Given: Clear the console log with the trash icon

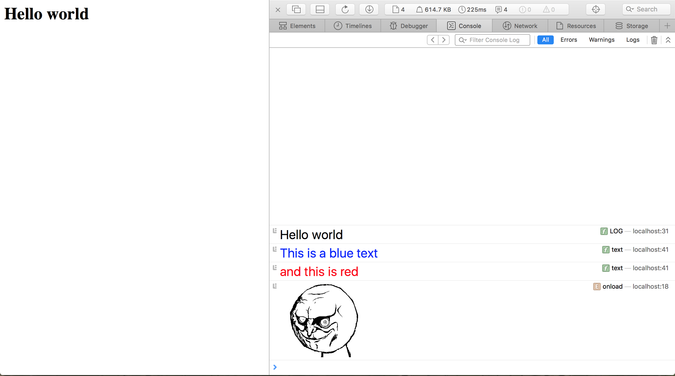Looking at the screenshot, I should pyautogui.click(x=654, y=40).
